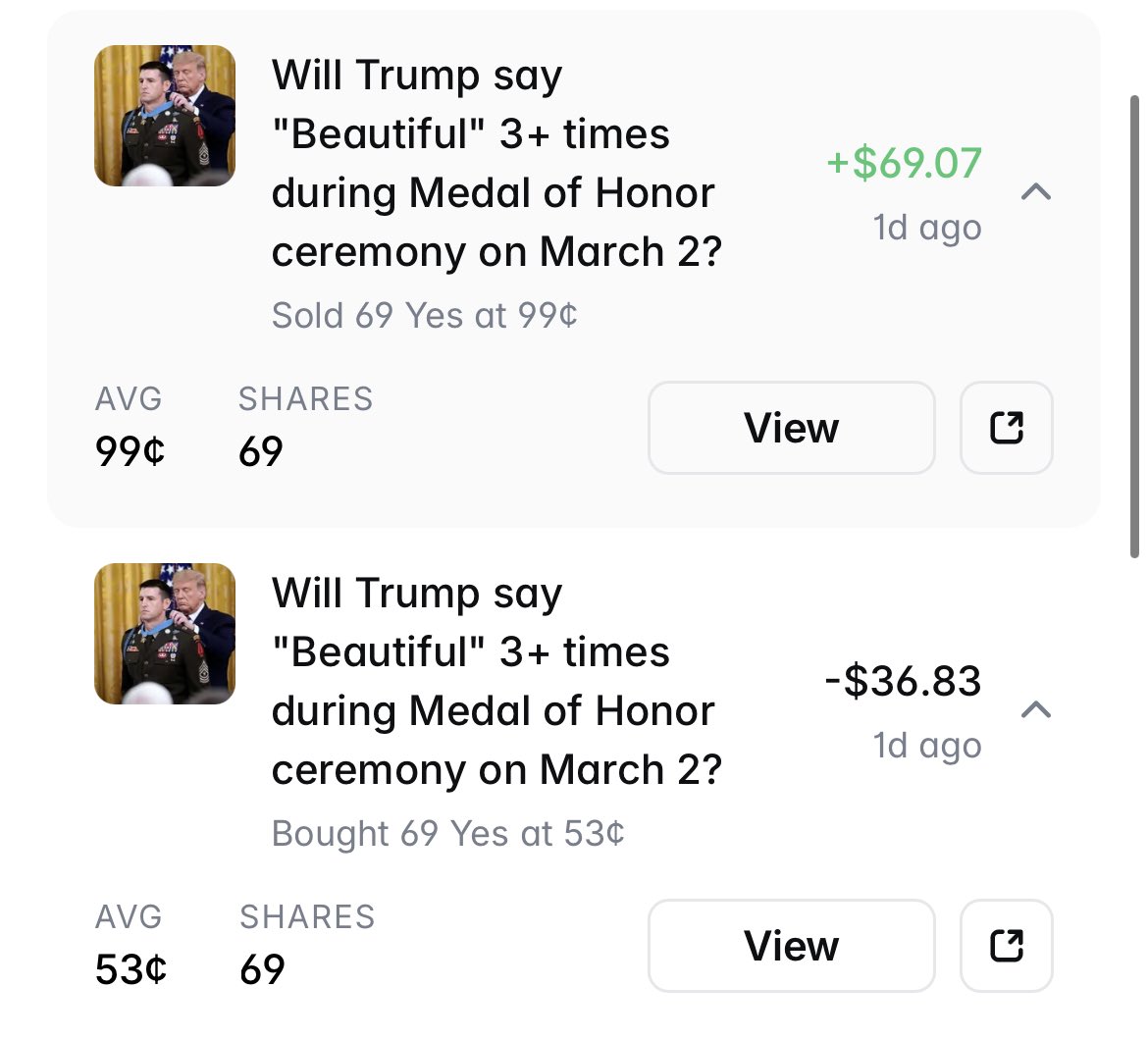Click SHARES 69 in the Sold card
Screen dimensions: 1148x1039
tap(261, 451)
